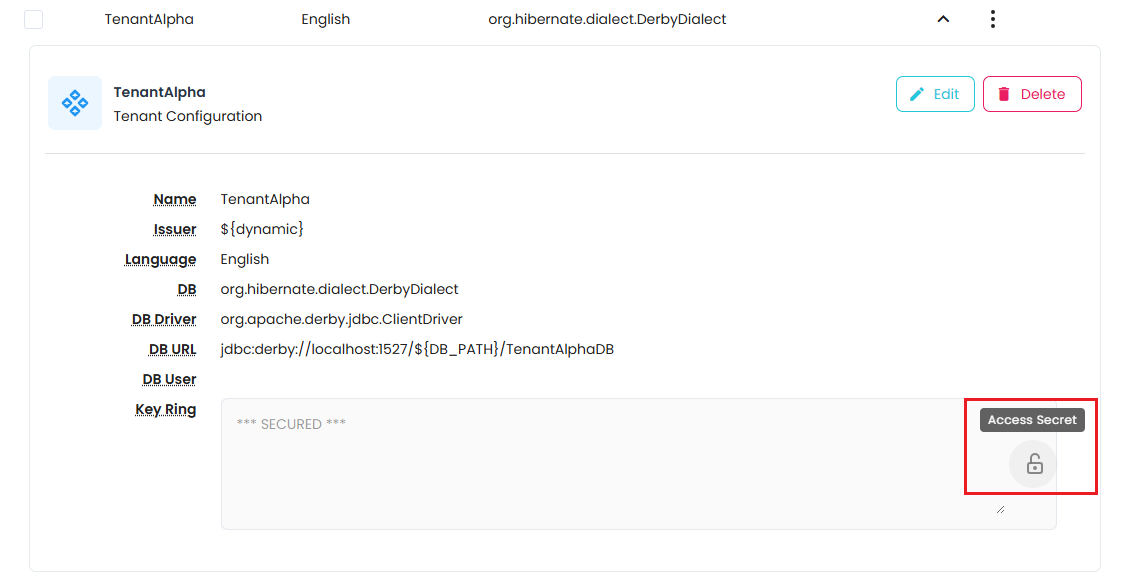Click the DB Driver field label
The width and height of the screenshot is (1126, 579).
(164, 319)
